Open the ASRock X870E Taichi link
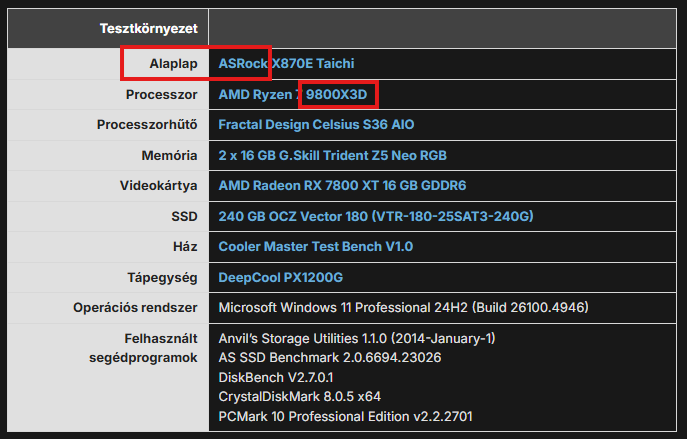Image resolution: width=687 pixels, height=439 pixels. [x=286, y=64]
